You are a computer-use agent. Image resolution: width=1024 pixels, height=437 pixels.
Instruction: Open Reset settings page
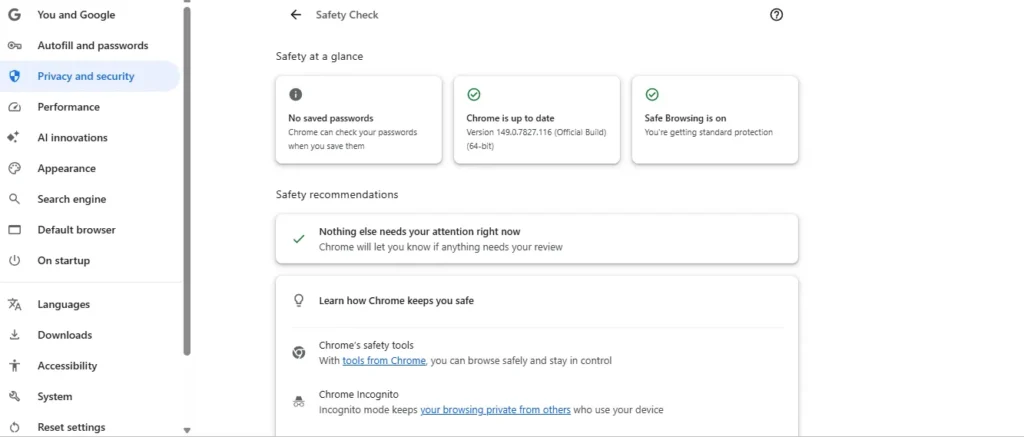90,427
